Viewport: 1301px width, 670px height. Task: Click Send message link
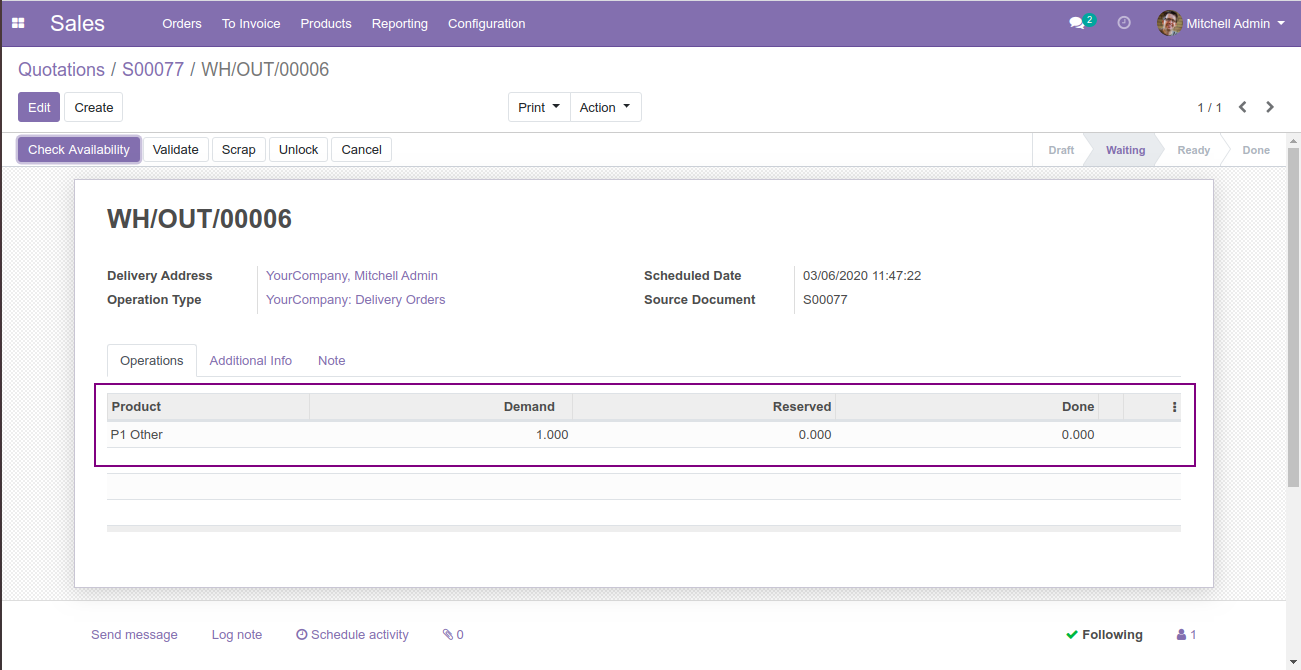click(134, 635)
